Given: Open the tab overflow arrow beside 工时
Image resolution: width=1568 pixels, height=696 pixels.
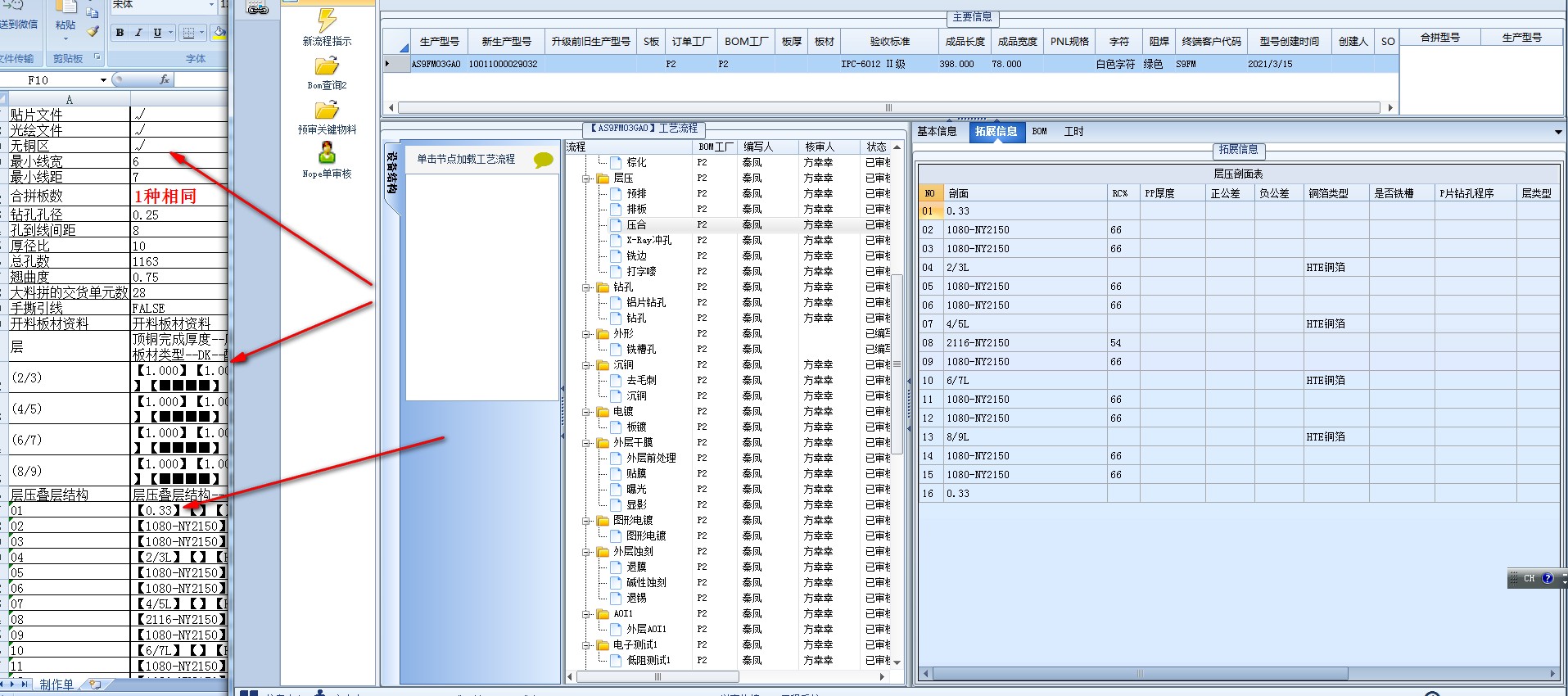Looking at the screenshot, I should tap(1558, 132).
